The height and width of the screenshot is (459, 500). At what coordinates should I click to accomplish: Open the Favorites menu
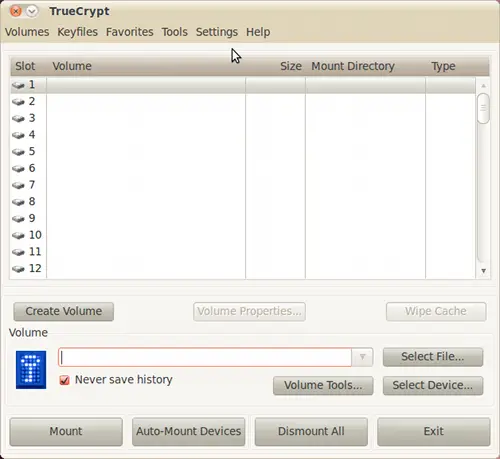(130, 32)
